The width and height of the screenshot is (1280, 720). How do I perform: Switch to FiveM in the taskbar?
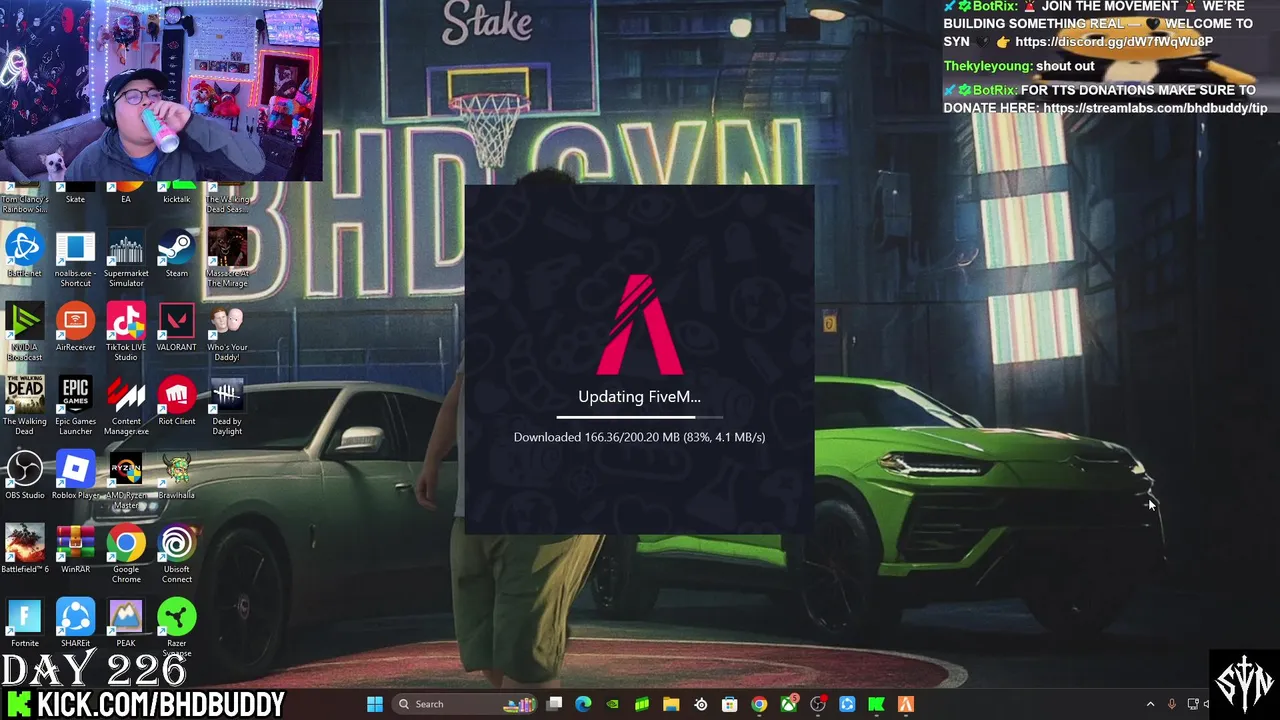(x=906, y=704)
